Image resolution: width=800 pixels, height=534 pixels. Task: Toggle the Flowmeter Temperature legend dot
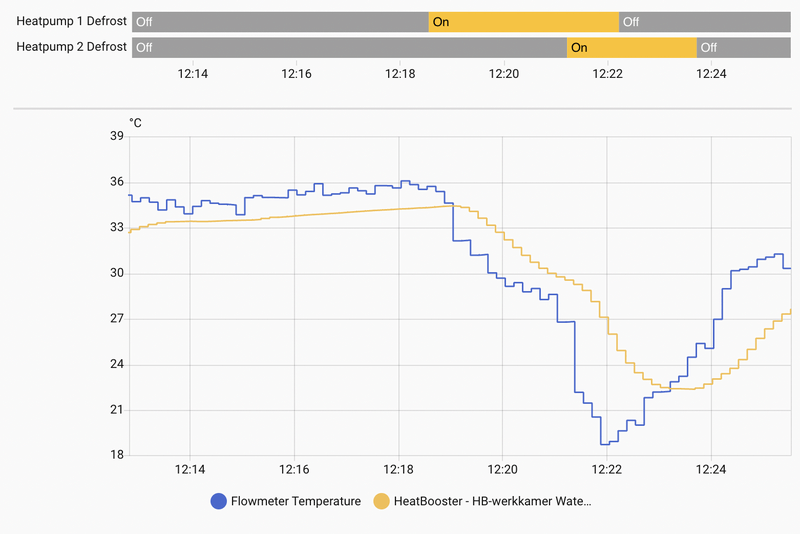coord(218,501)
